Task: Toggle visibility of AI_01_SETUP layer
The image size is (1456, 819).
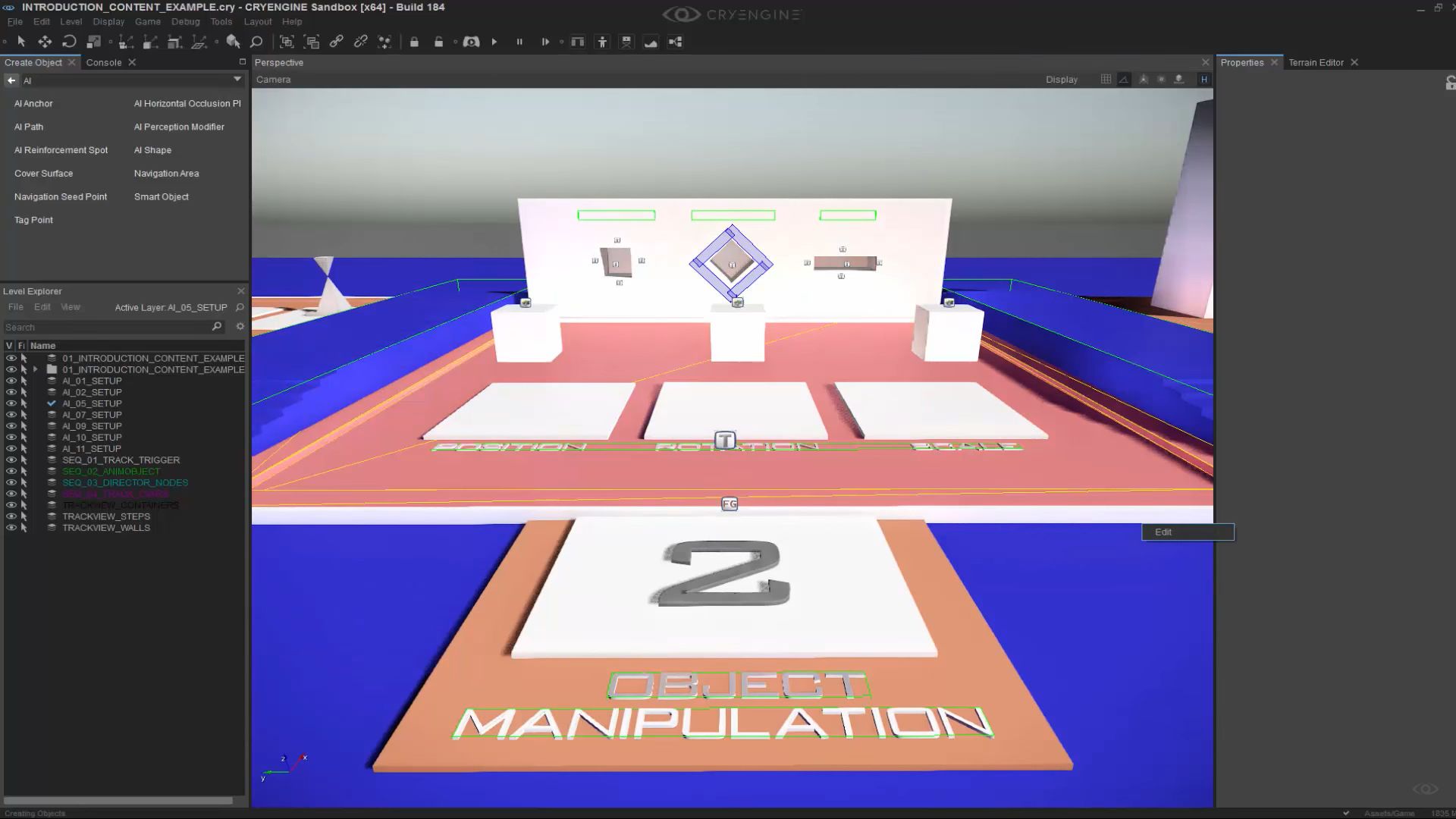Action: pos(11,381)
